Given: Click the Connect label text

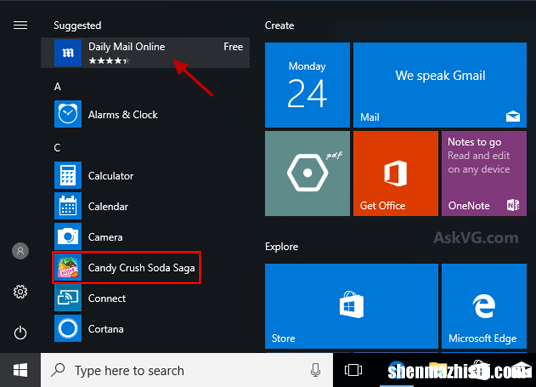Looking at the screenshot, I should (x=107, y=298).
